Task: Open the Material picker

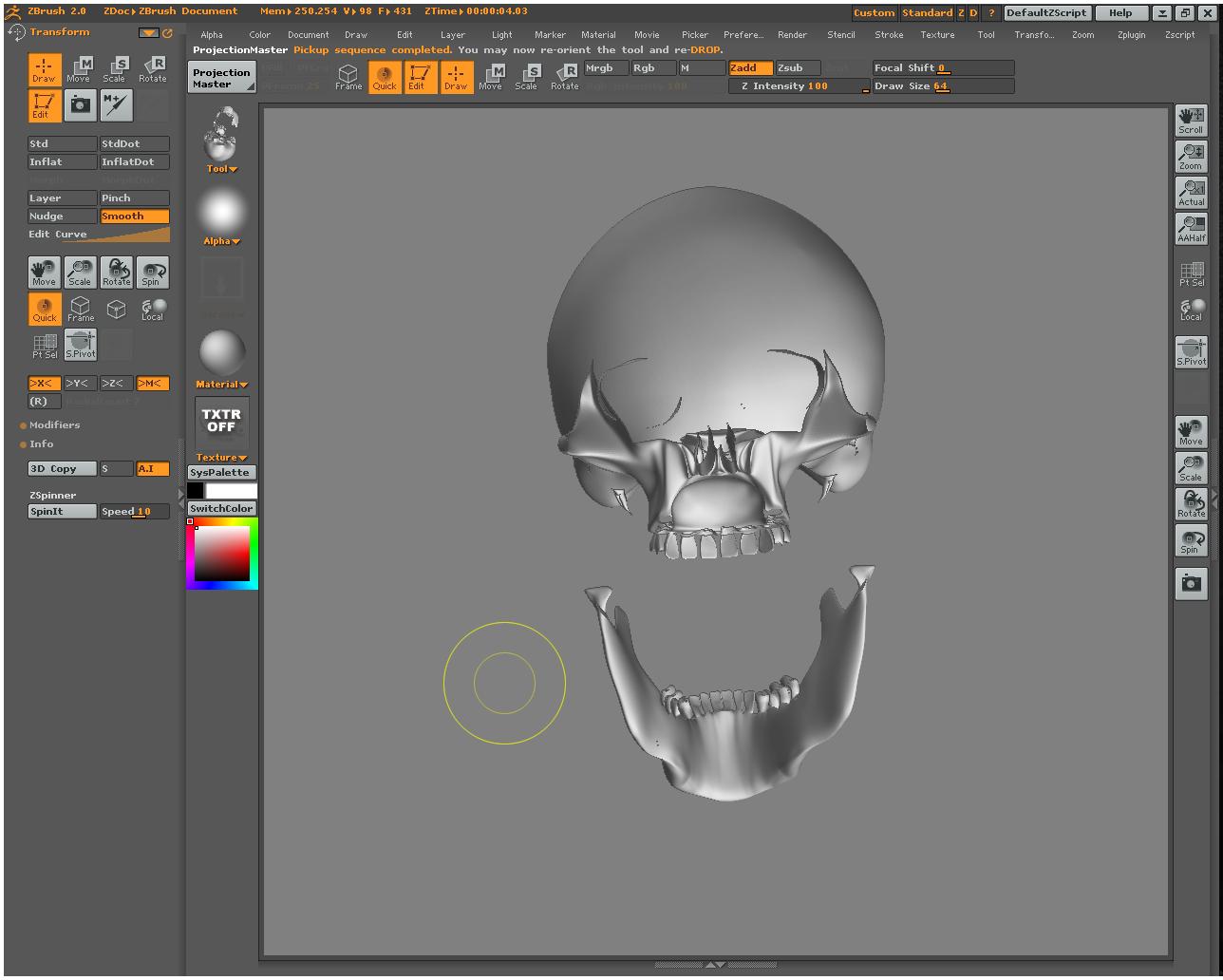Action: pos(220,384)
